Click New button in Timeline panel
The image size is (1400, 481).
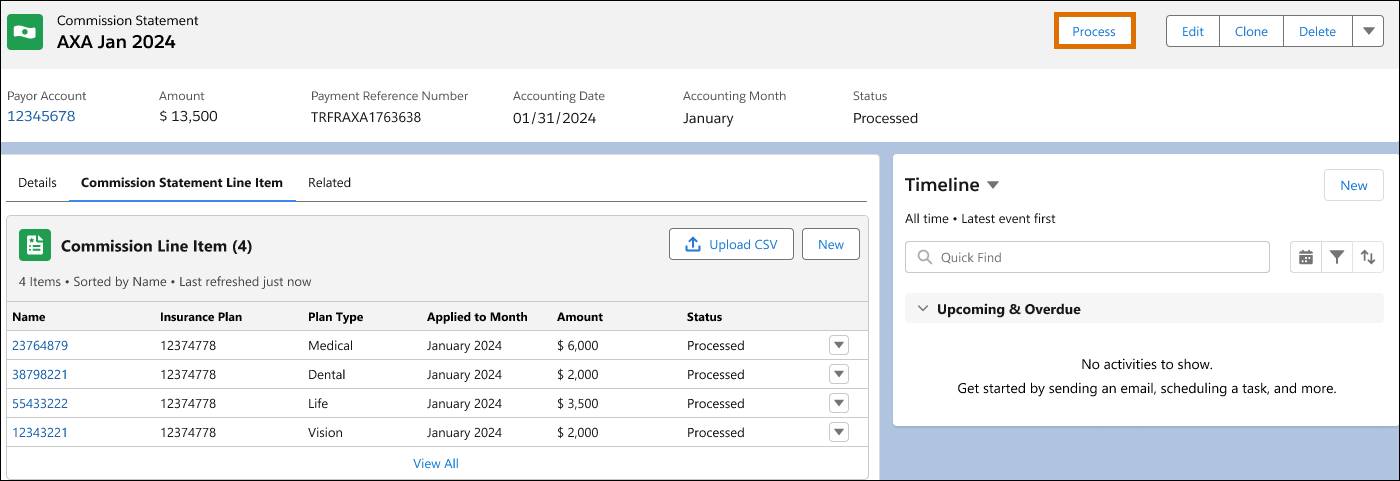point(1353,185)
